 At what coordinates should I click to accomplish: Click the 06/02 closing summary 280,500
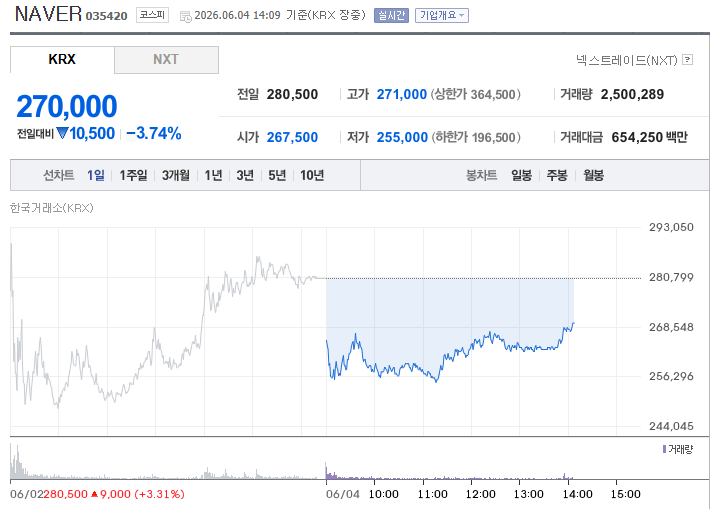pyautogui.click(x=66, y=494)
